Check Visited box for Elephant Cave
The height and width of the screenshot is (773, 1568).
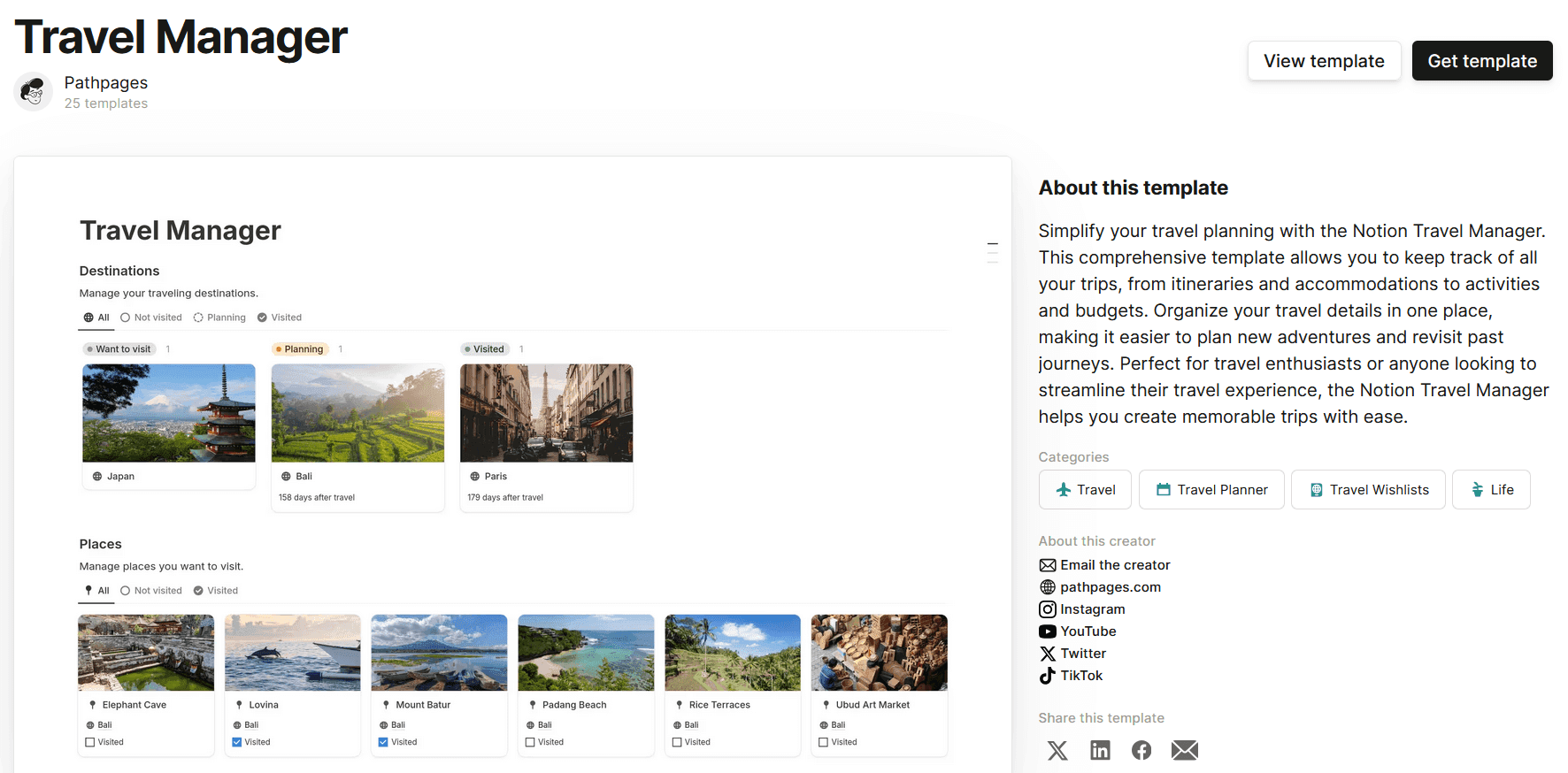pos(90,742)
